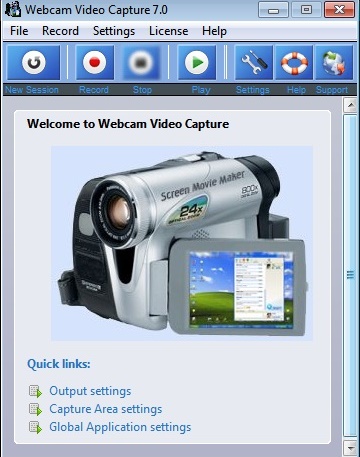Viewport: 360px width, 457px height.
Task: Click the webcam app icon in title bar
Action: coord(13,9)
